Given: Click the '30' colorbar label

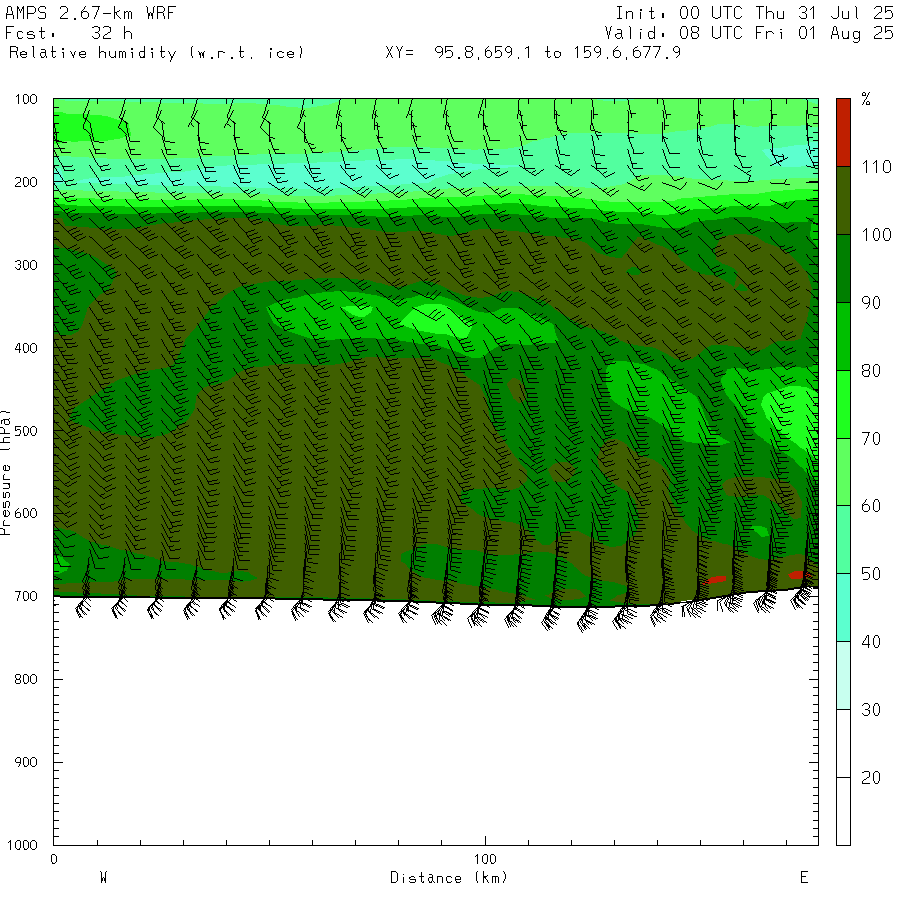Looking at the screenshot, I should tap(871, 710).
